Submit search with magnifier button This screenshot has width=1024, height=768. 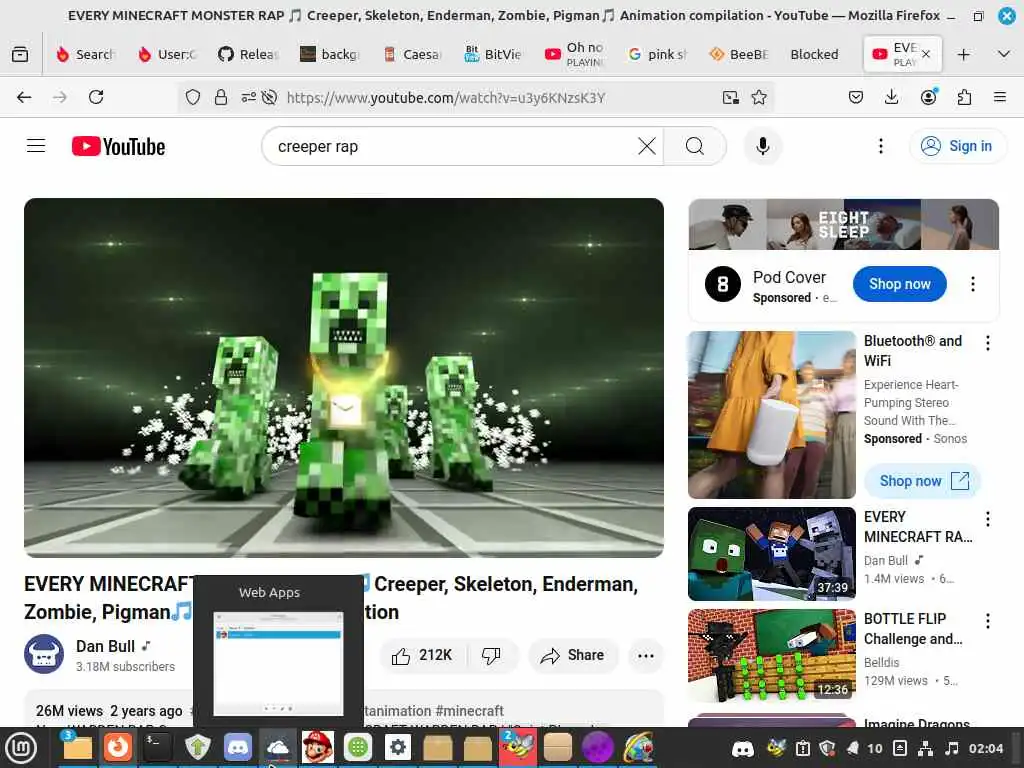coord(695,146)
